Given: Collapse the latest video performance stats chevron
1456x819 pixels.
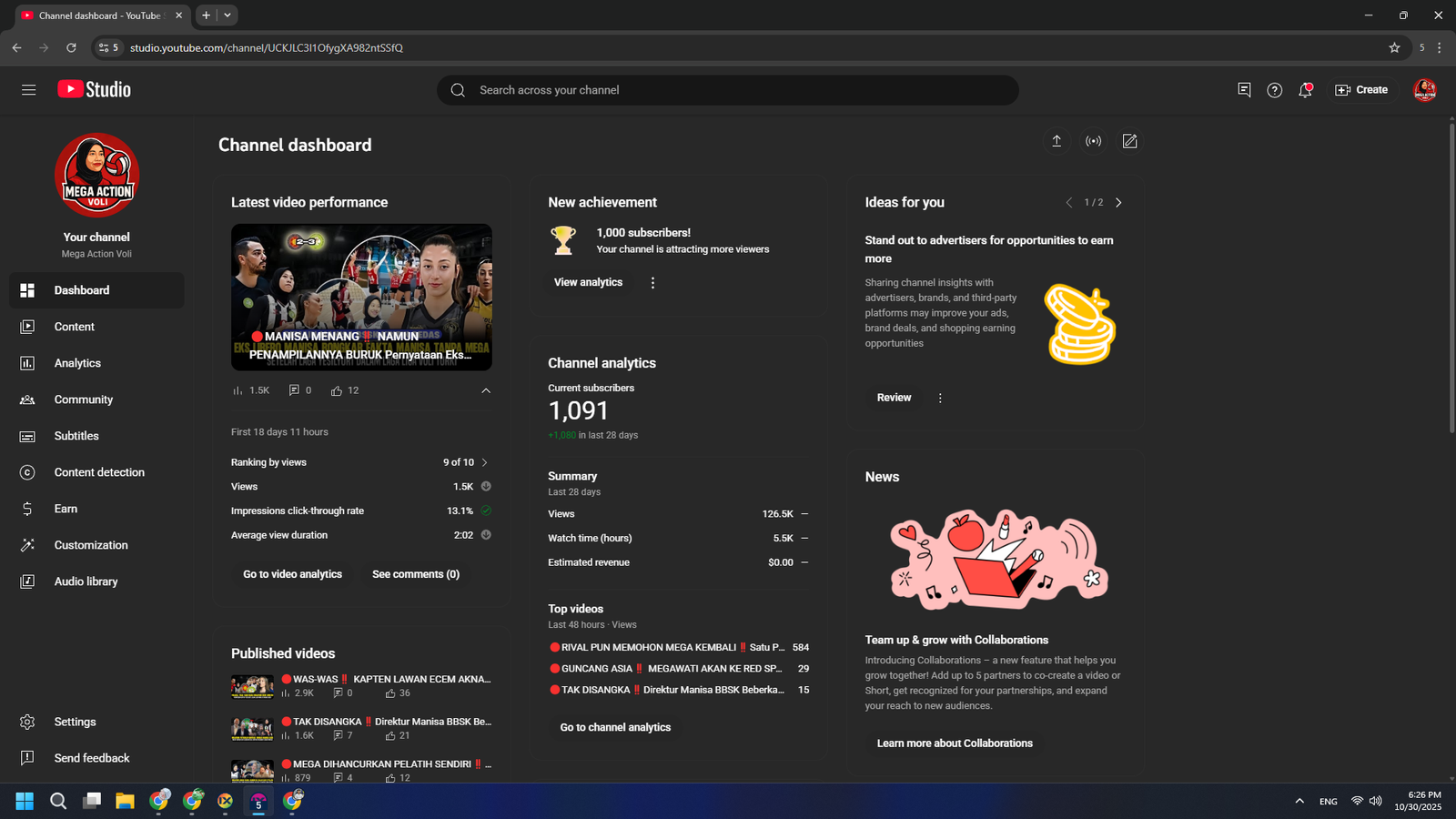Looking at the screenshot, I should click(x=486, y=390).
